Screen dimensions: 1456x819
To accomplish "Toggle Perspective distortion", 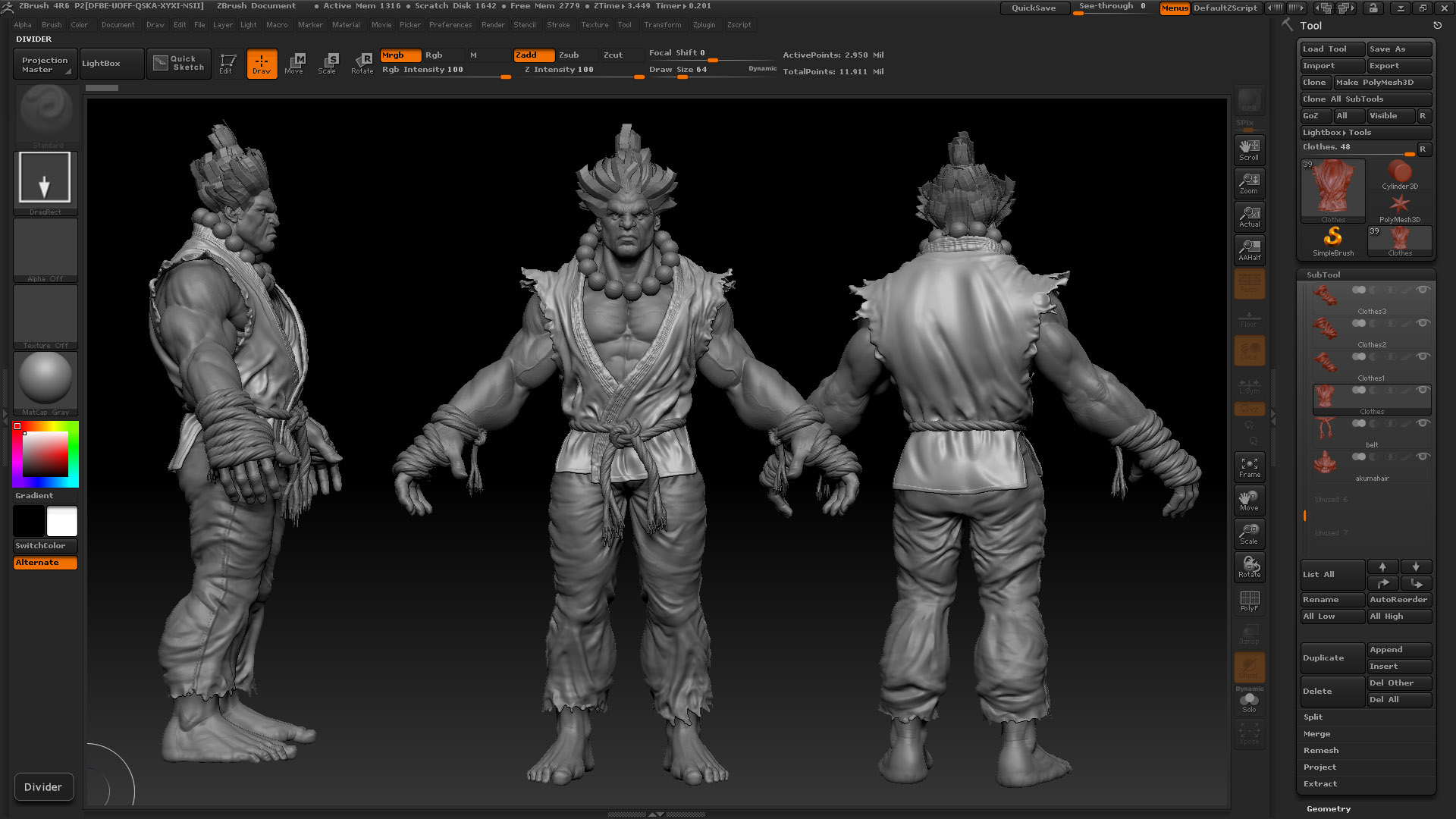I will click(1249, 283).
